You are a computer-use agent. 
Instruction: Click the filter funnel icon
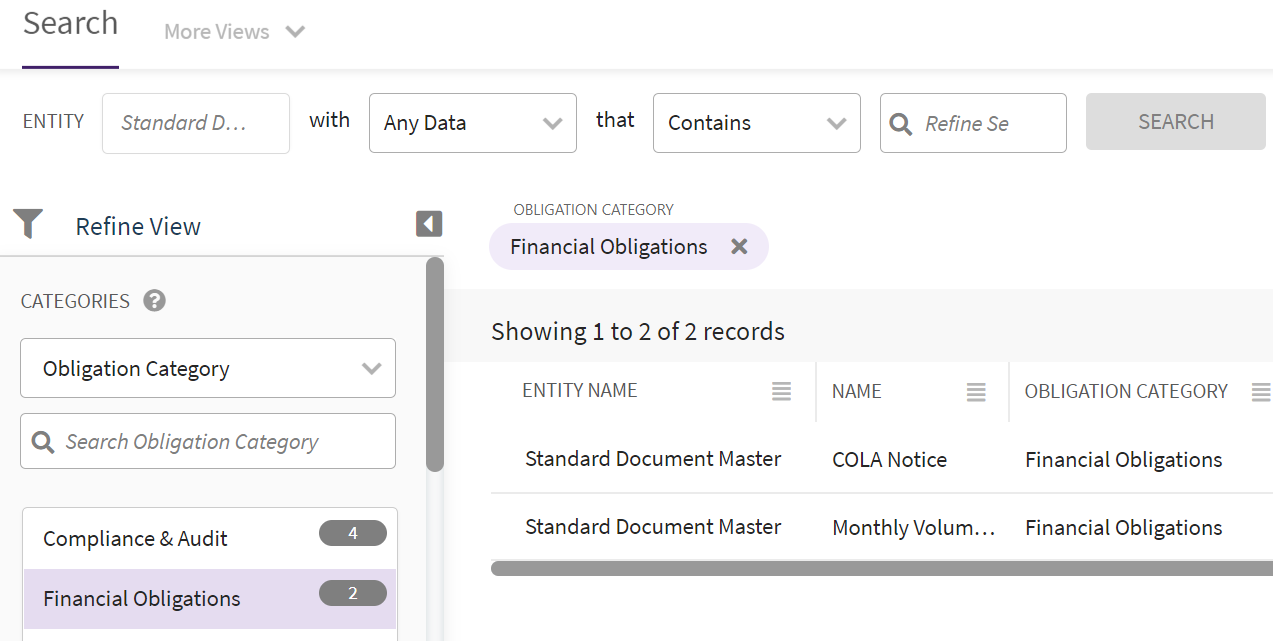28,224
